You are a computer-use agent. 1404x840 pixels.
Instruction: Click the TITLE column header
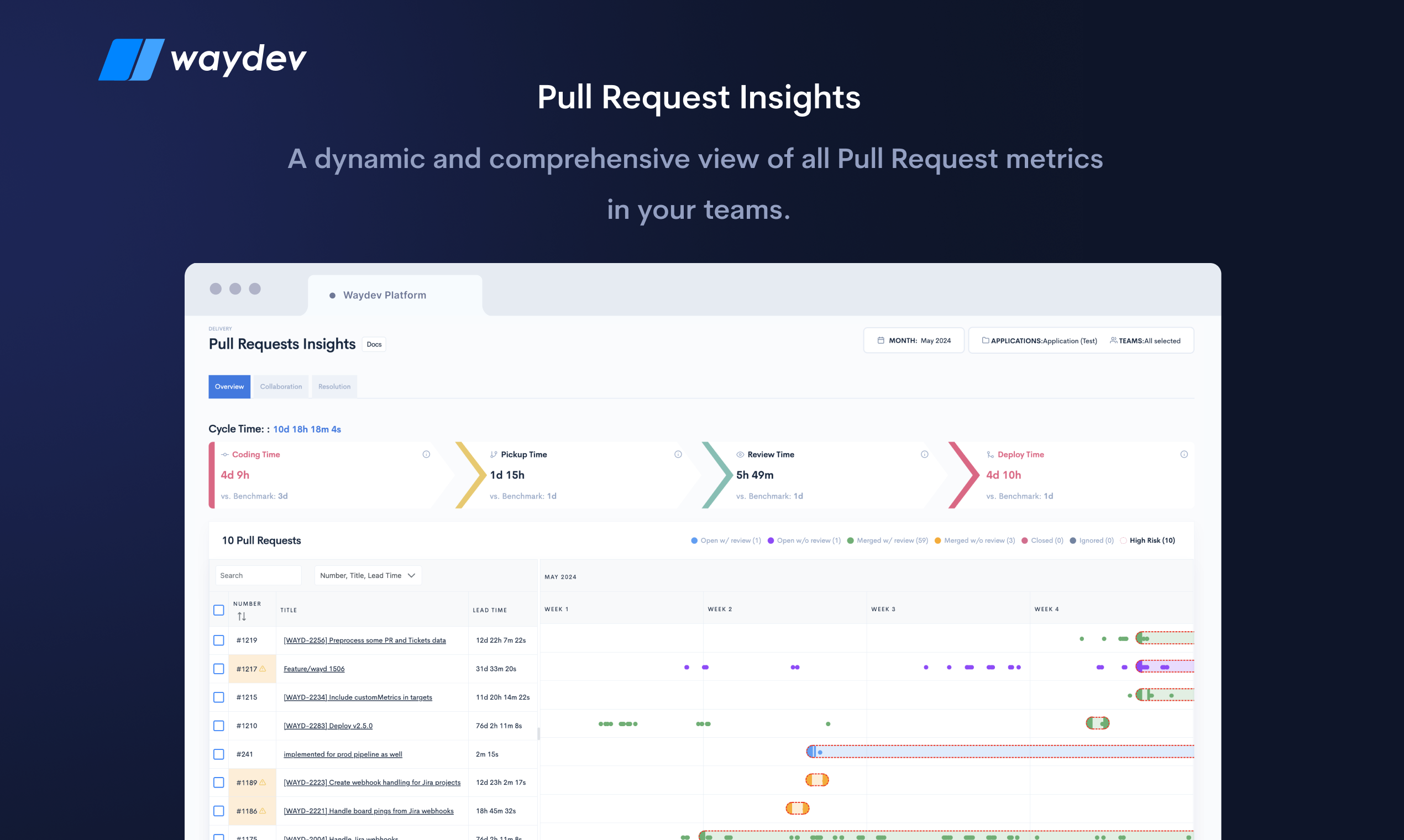click(x=289, y=610)
